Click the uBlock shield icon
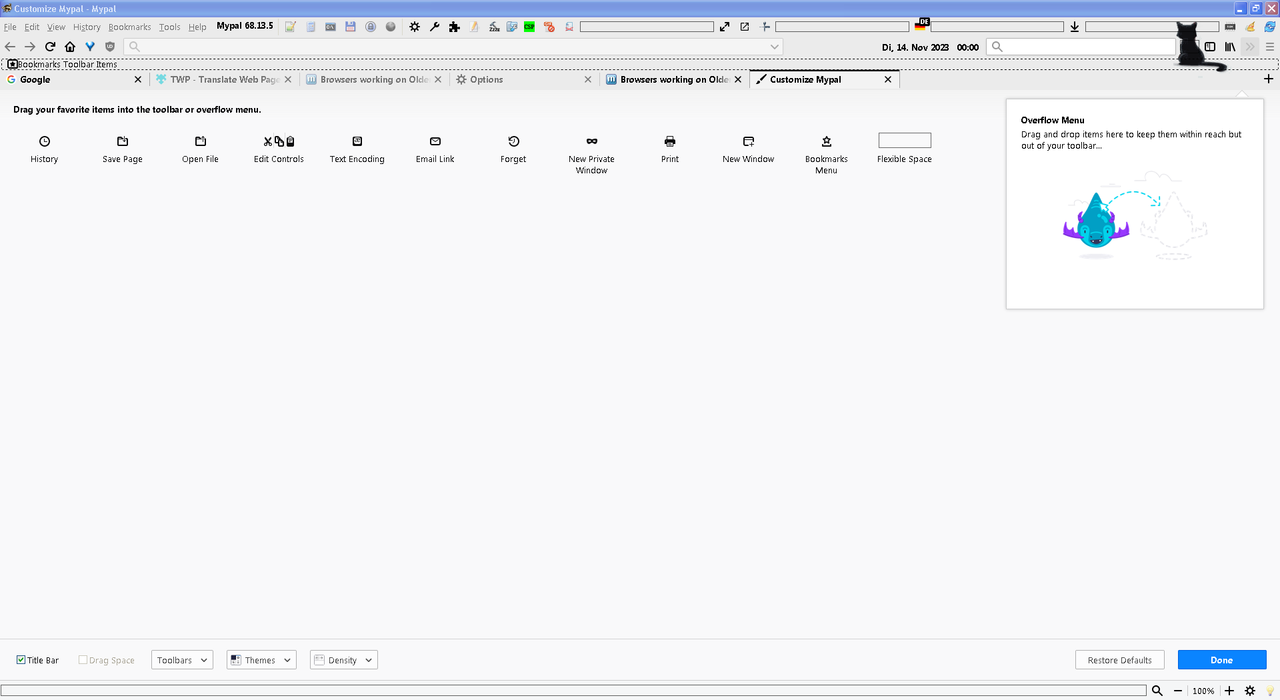Screen dimensions: 1280x700 pos(110,46)
